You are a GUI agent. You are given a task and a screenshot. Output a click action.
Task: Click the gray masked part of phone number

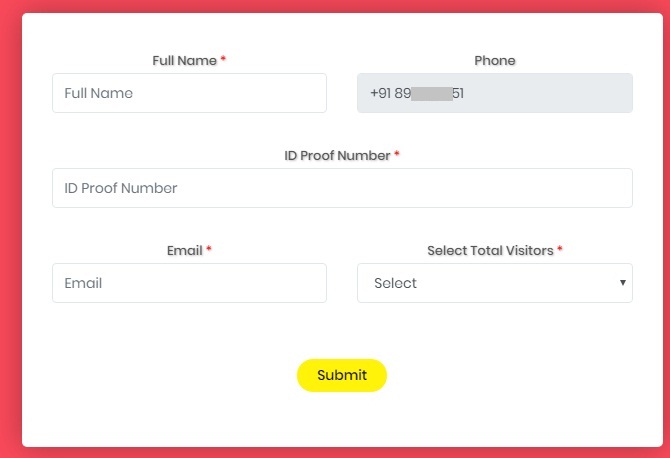click(431, 94)
